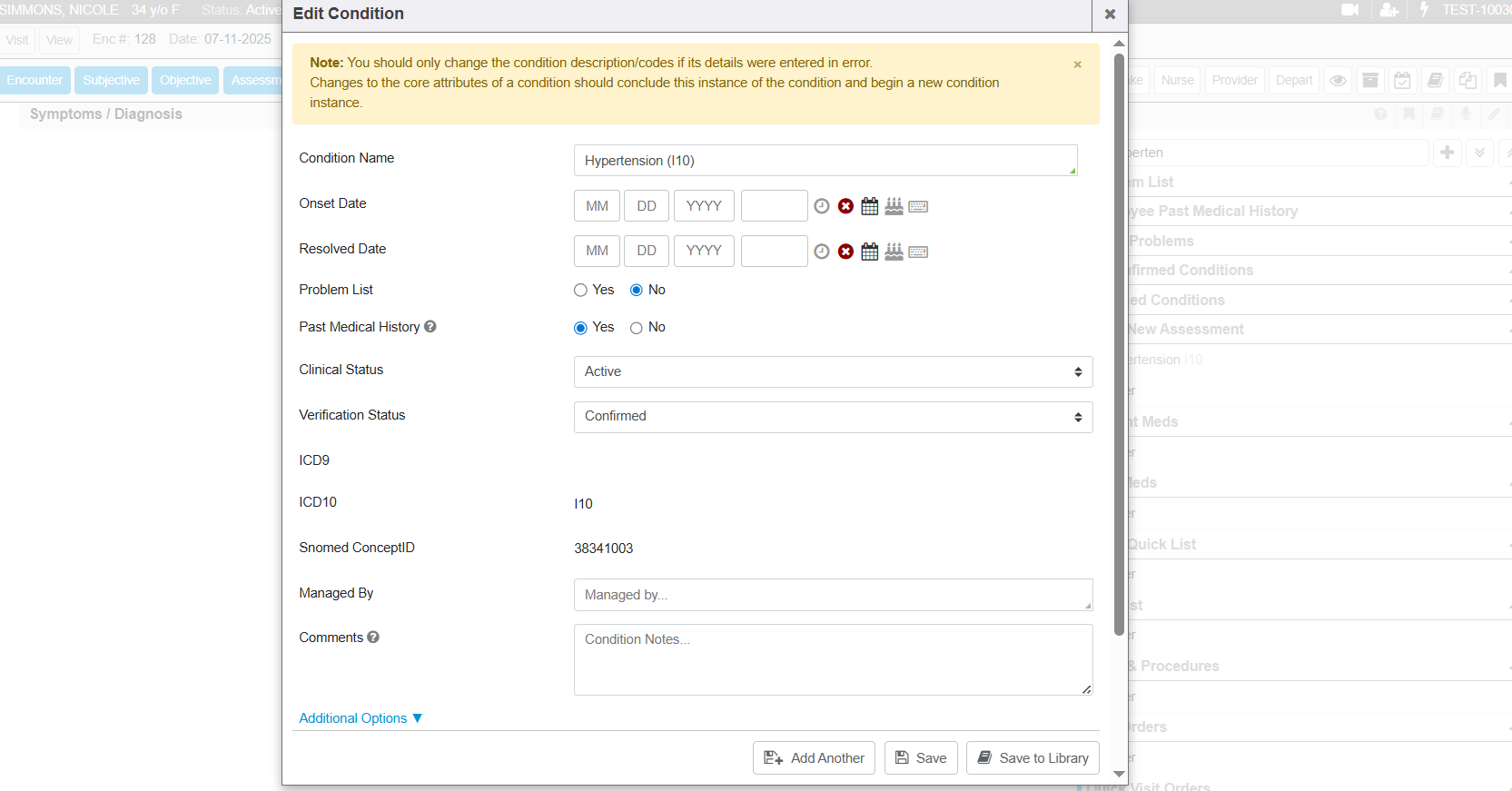Image resolution: width=1512 pixels, height=791 pixels.
Task: Open calendar picker for Onset Date
Action: pyautogui.click(x=869, y=206)
